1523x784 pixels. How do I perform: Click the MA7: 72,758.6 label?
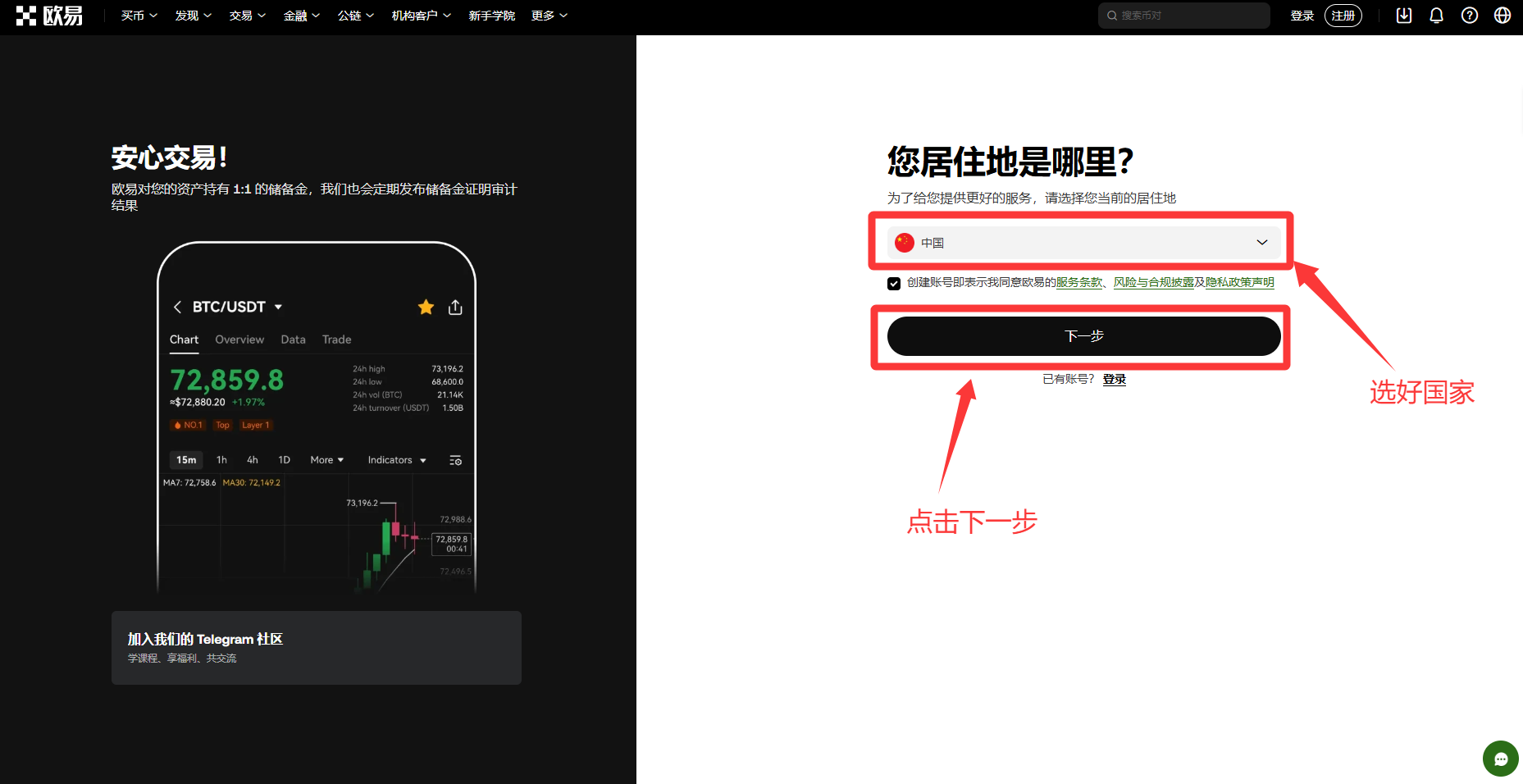click(189, 483)
